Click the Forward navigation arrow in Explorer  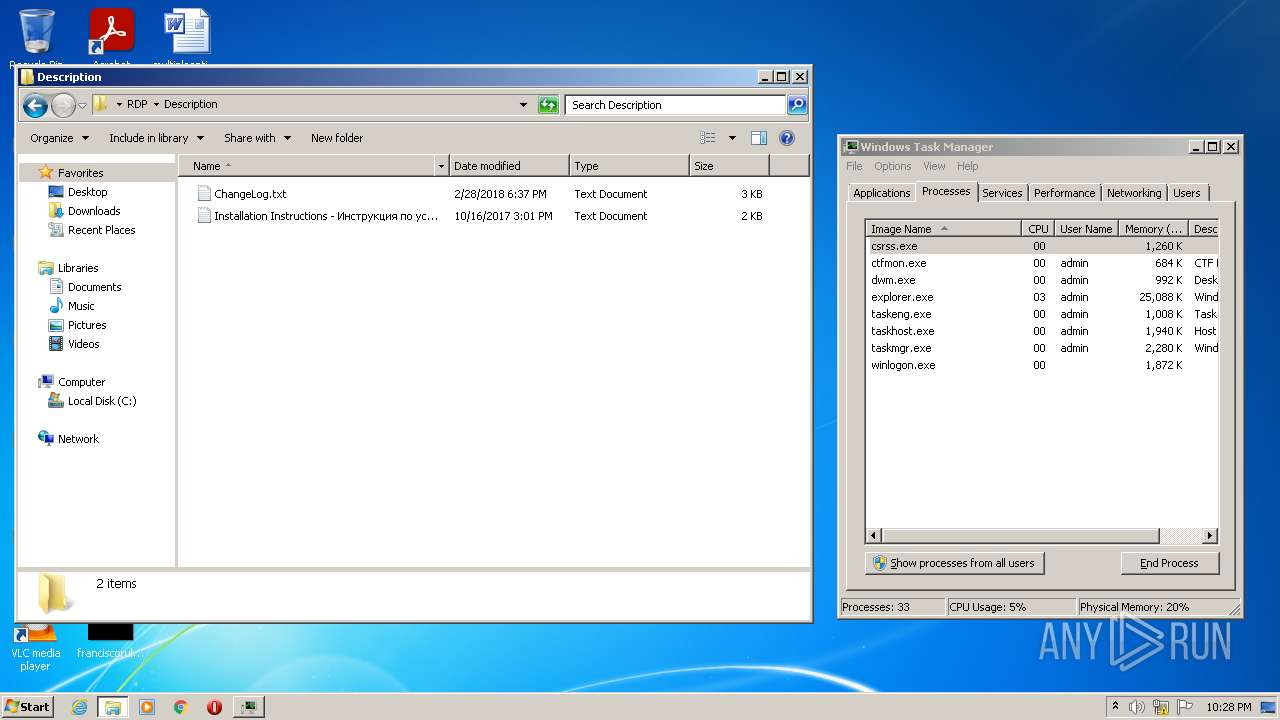click(x=63, y=105)
